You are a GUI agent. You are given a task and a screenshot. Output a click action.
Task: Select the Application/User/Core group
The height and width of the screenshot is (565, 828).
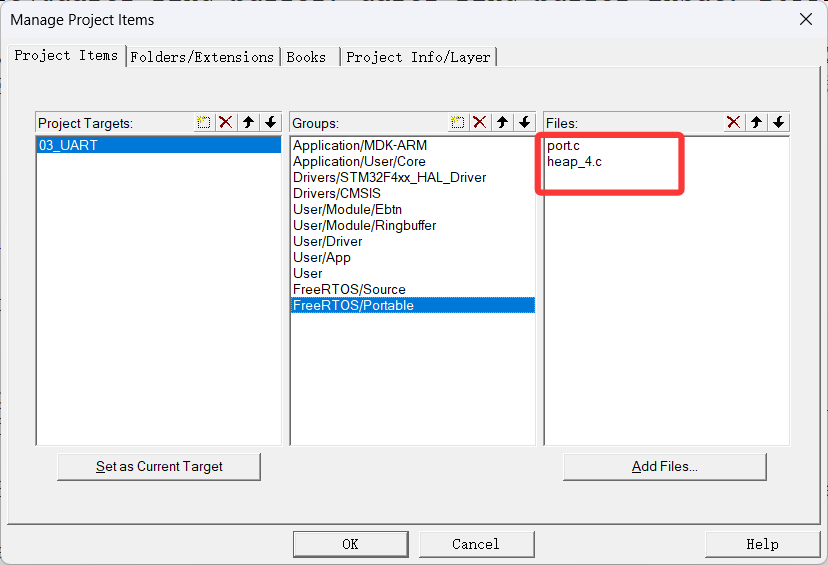click(x=412, y=161)
